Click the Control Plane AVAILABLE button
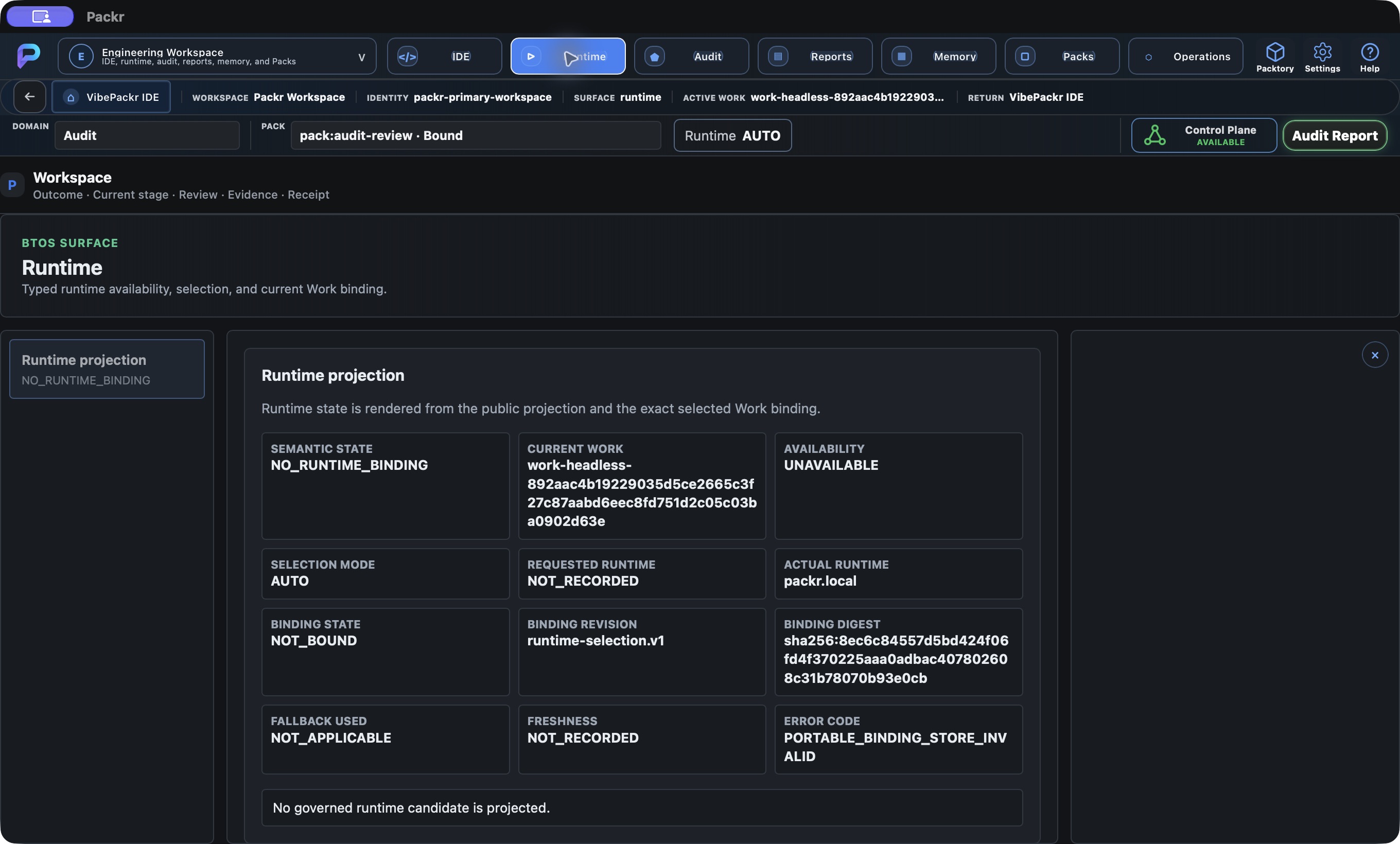 pos(1203,135)
